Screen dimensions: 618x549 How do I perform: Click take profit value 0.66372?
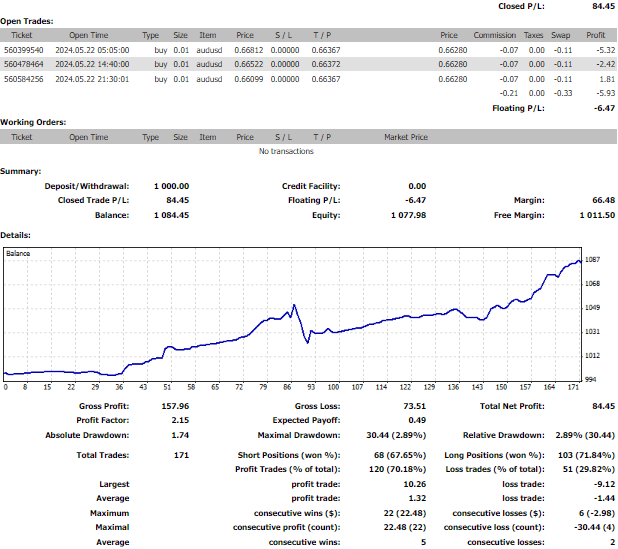click(x=326, y=64)
